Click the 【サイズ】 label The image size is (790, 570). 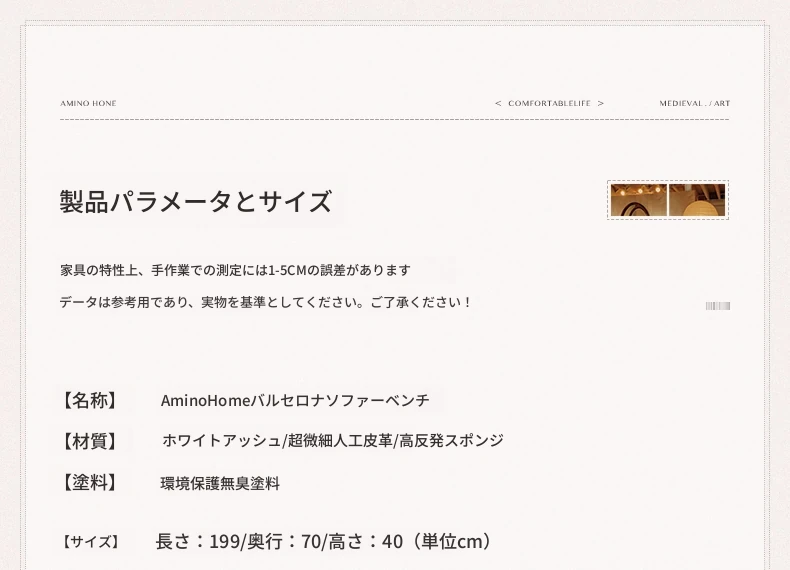coord(90,542)
